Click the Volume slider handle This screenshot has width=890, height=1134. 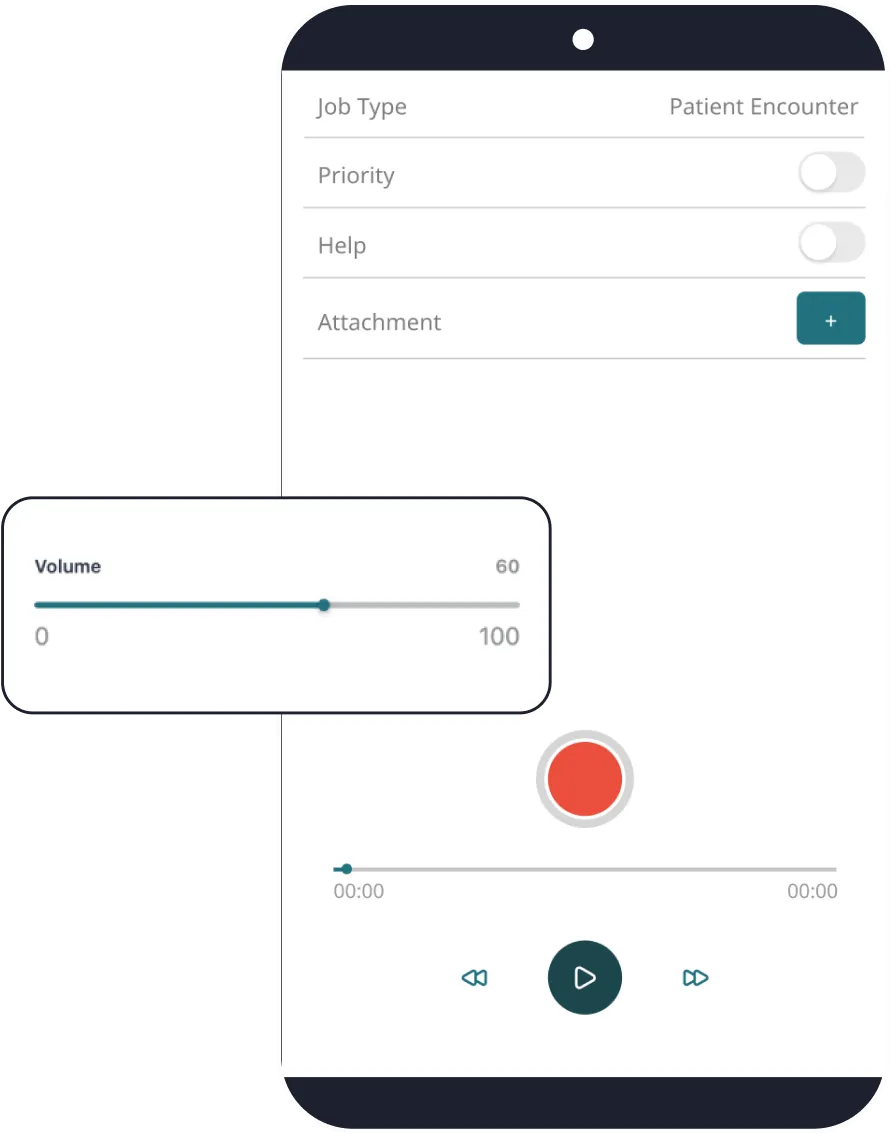click(x=324, y=605)
